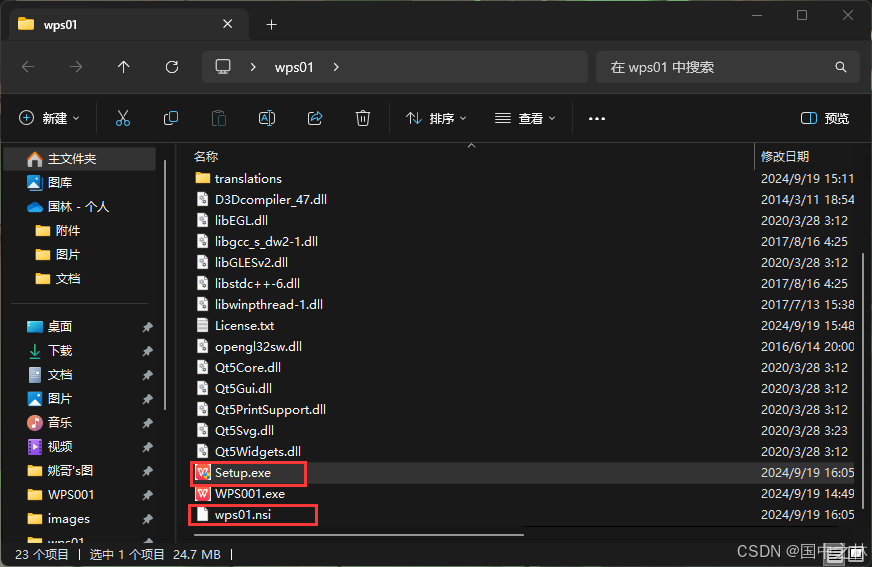This screenshot has height=567, width=872.
Task: Select the libwinpthread-1.dll file
Action: 269,305
